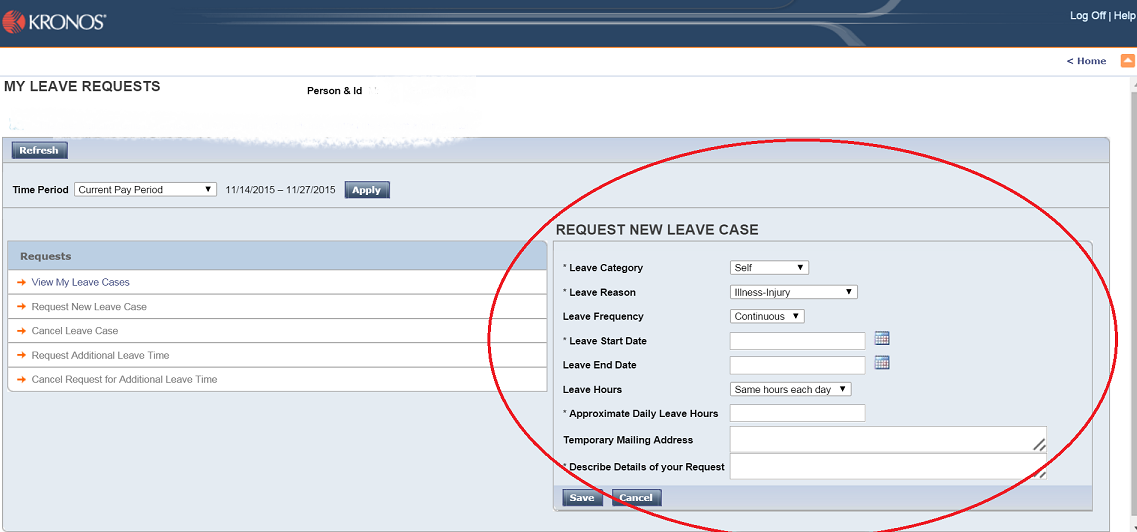Cancel the new leave case form

point(636,498)
